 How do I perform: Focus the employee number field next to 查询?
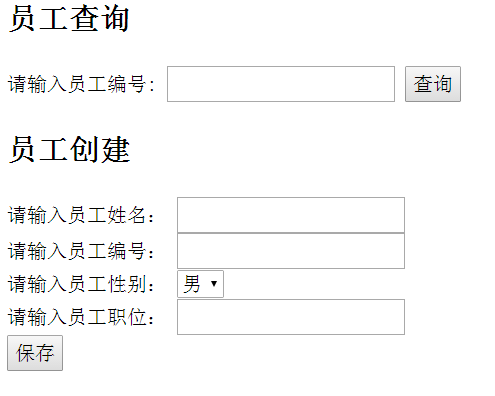tap(281, 84)
